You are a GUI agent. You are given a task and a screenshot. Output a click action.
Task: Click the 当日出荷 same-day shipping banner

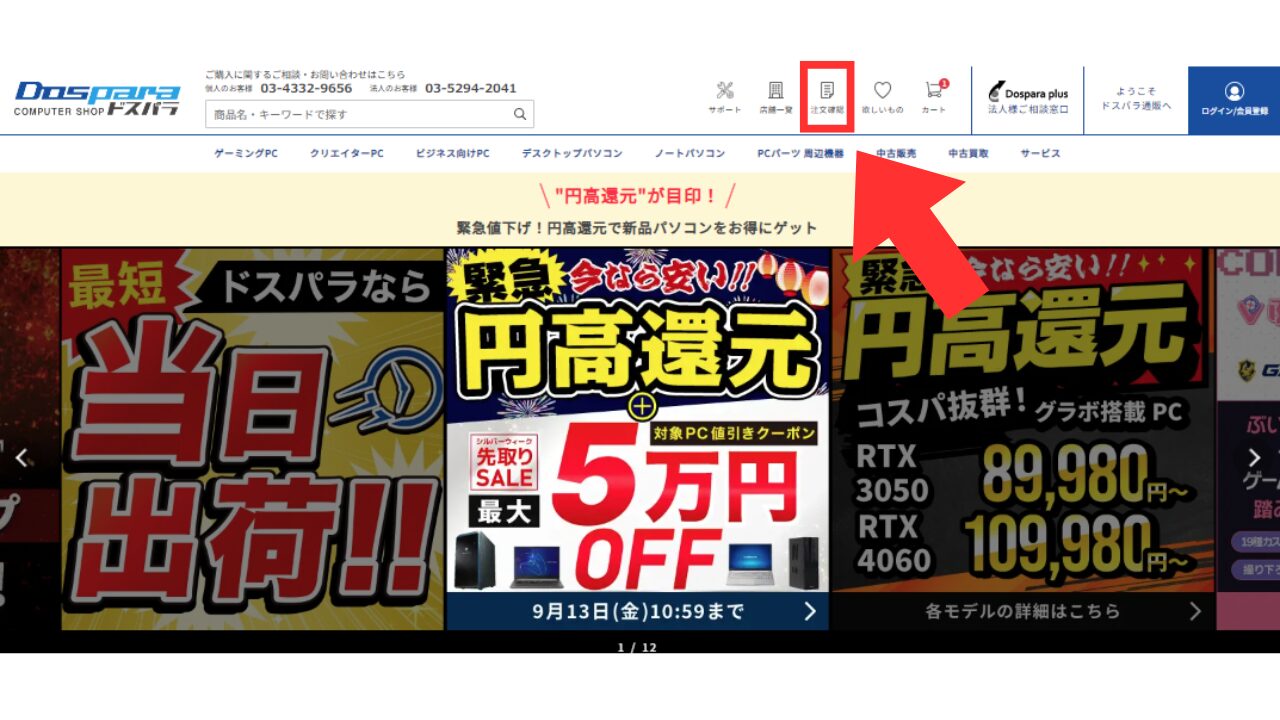tap(252, 440)
